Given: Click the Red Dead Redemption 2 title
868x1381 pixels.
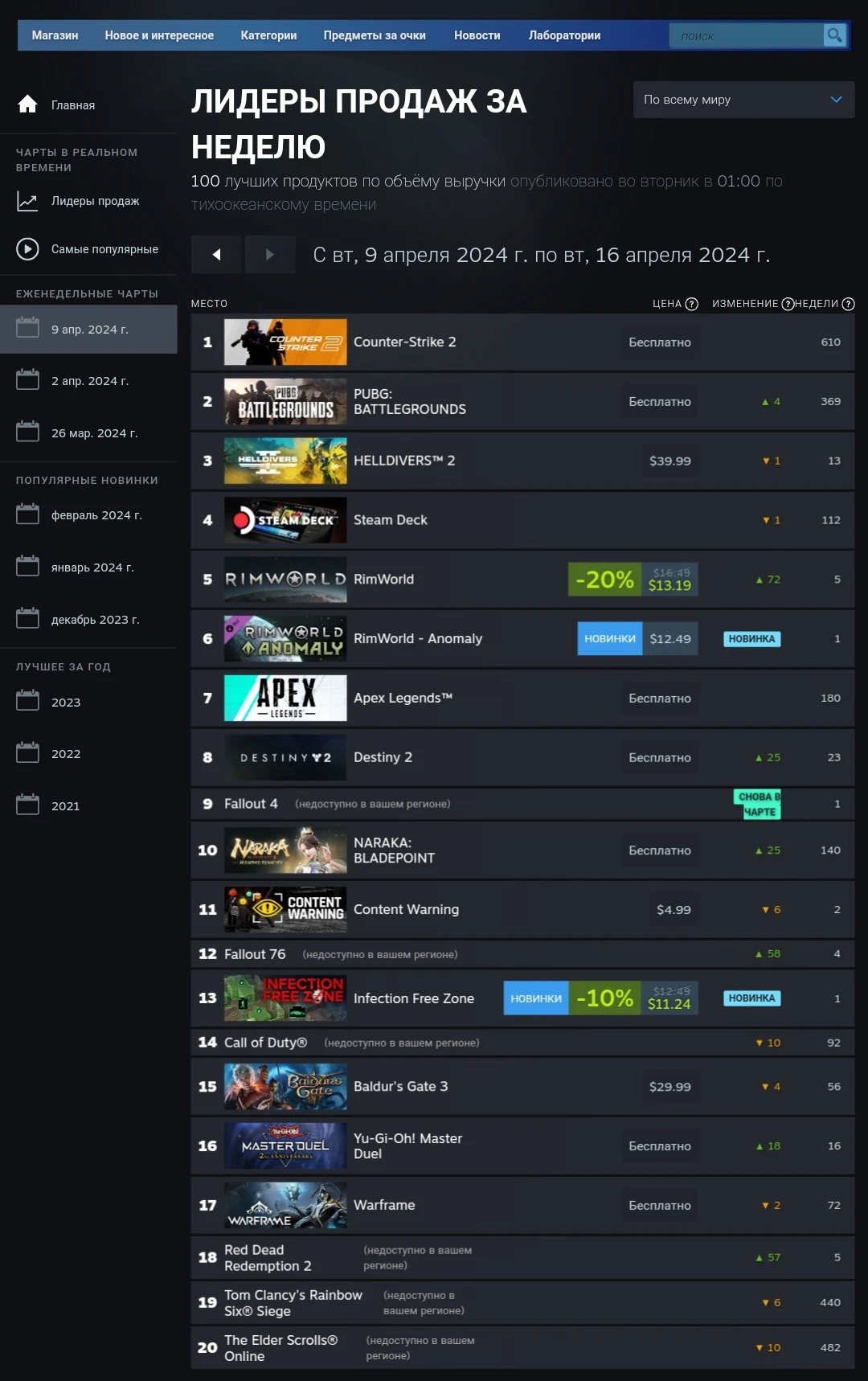Looking at the screenshot, I should coord(268,1258).
